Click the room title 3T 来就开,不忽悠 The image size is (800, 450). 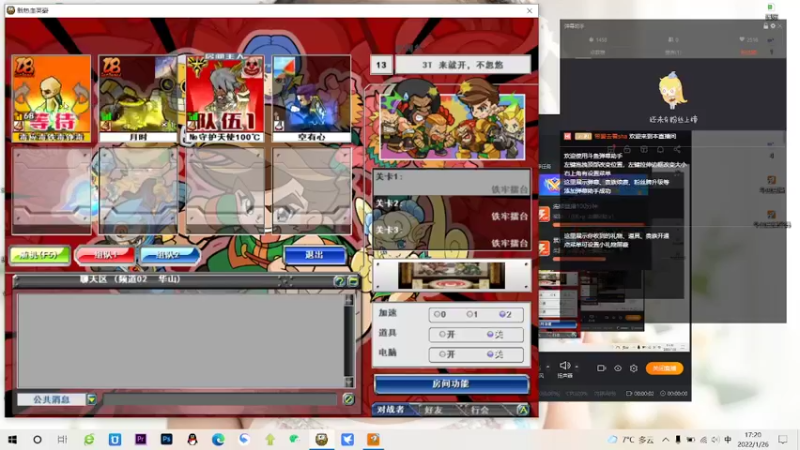point(463,65)
